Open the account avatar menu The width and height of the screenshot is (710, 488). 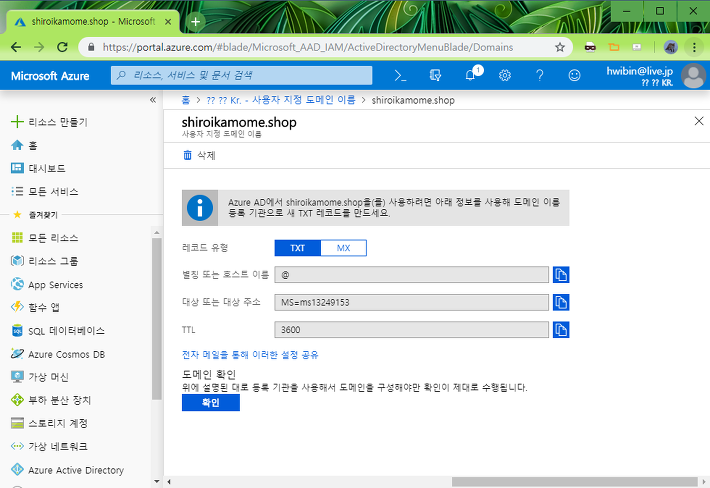coord(693,76)
